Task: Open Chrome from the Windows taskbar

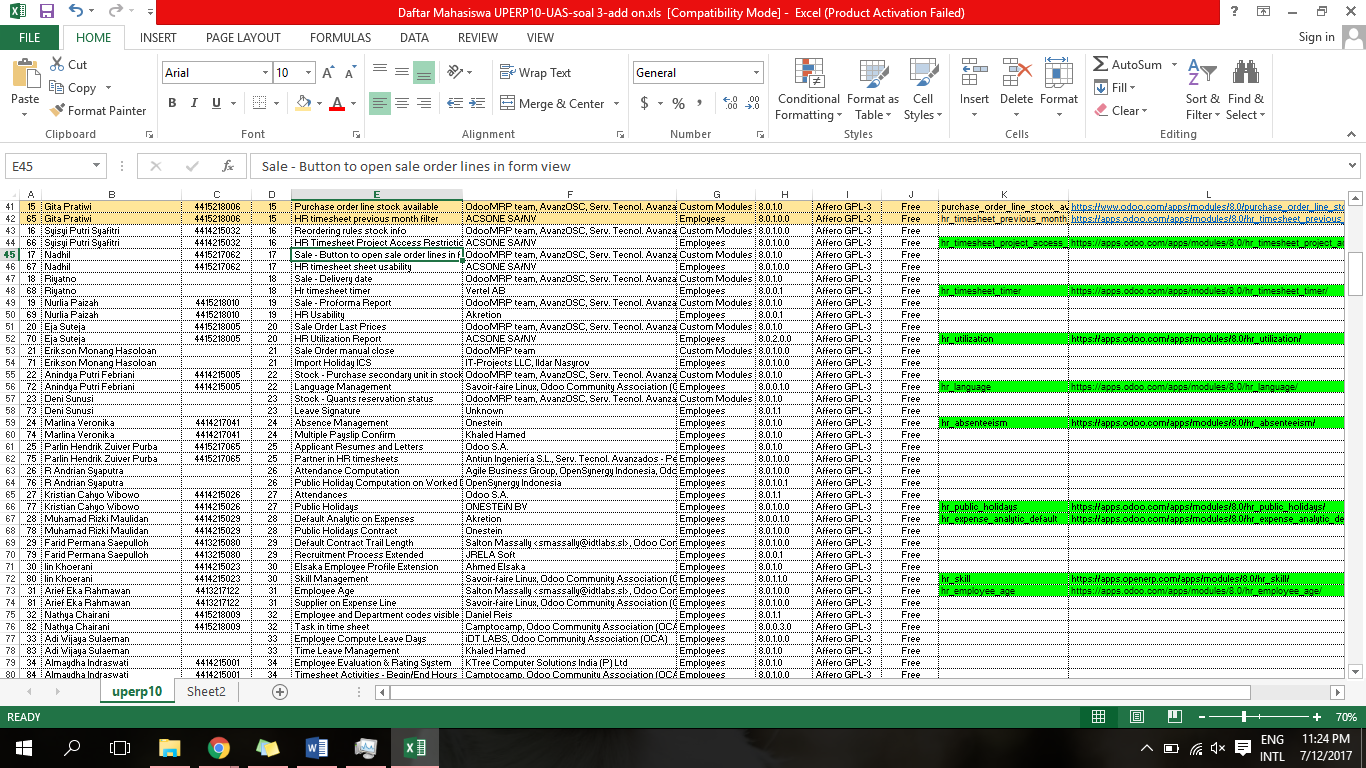Action: coord(219,748)
